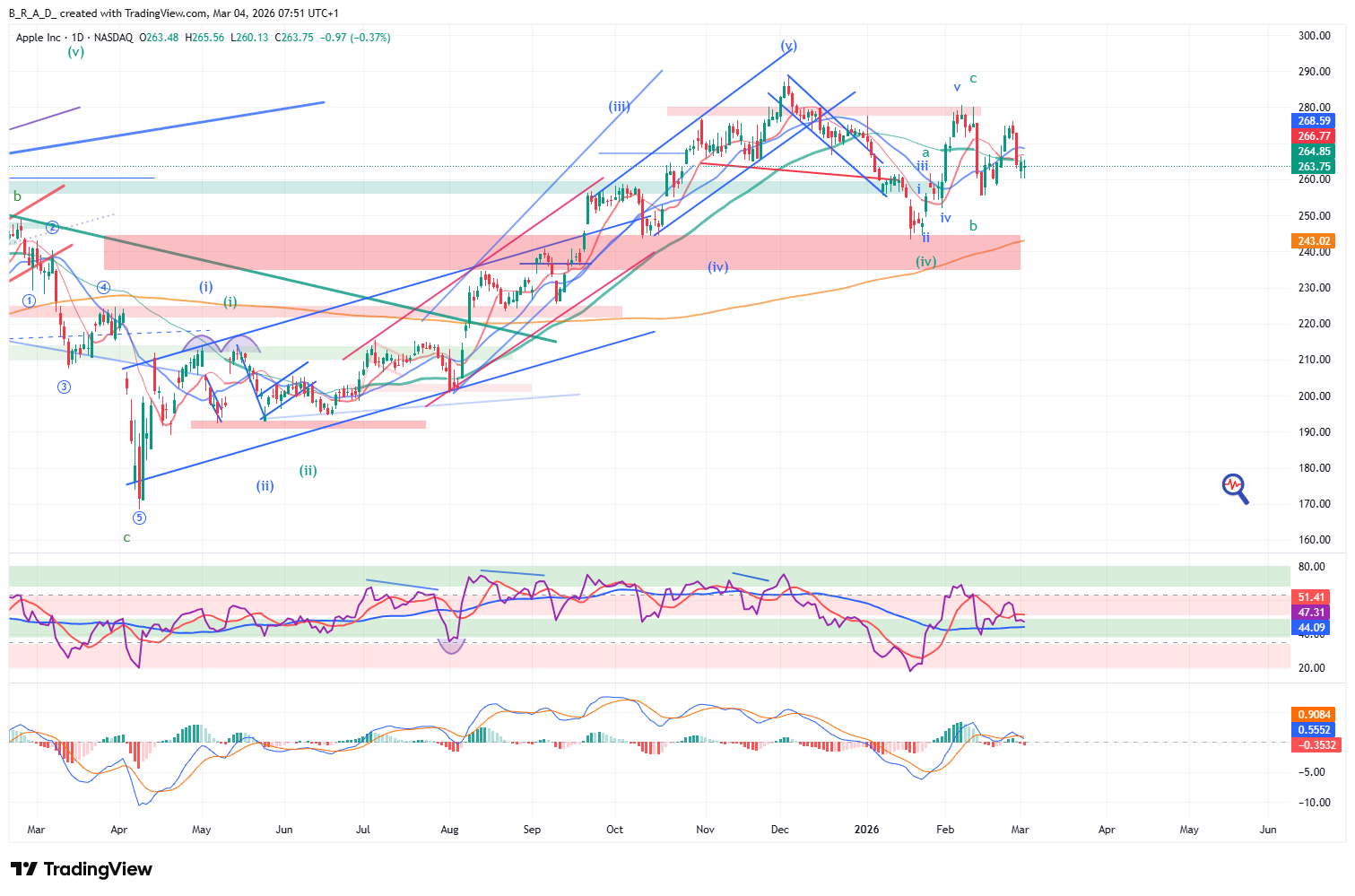
Task: Click the 300.00 price axis tick
Action: click(x=1314, y=36)
